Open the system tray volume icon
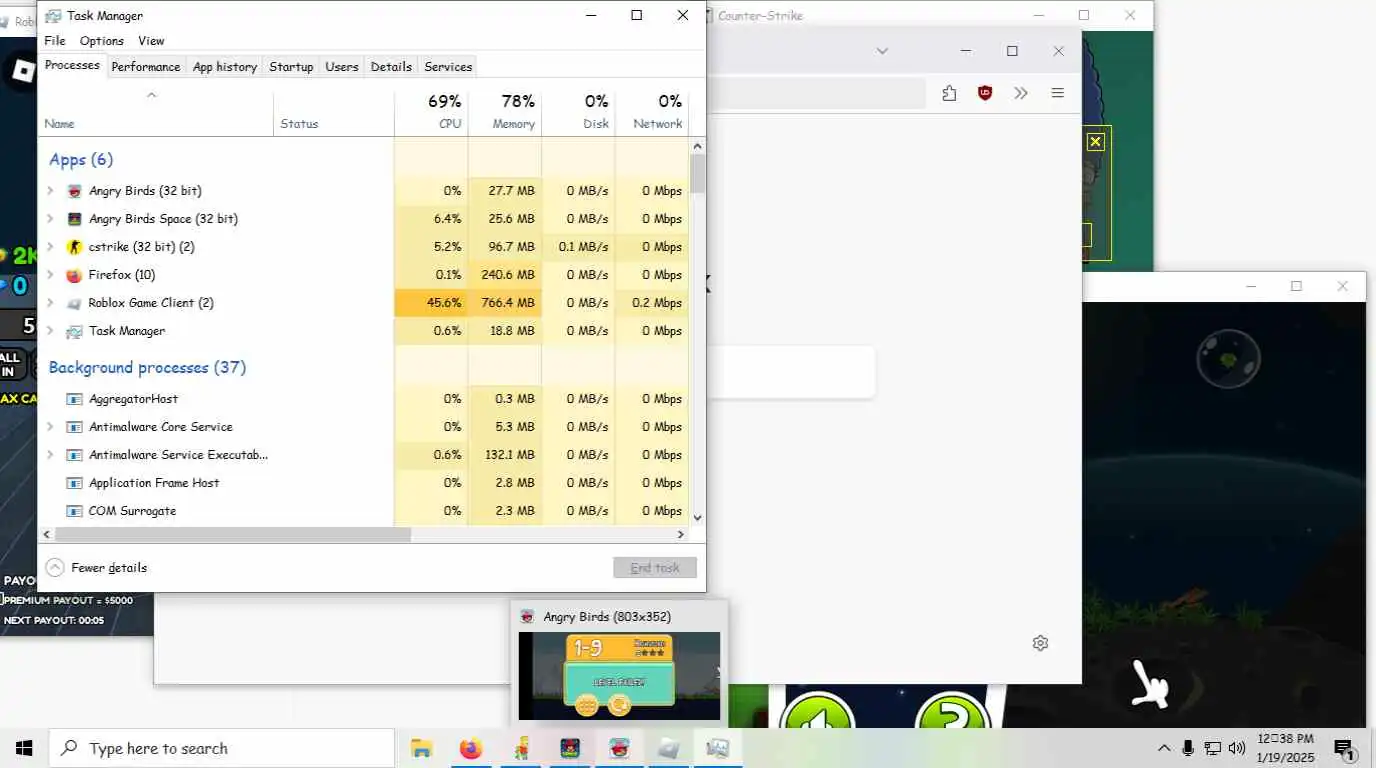 [1237, 748]
